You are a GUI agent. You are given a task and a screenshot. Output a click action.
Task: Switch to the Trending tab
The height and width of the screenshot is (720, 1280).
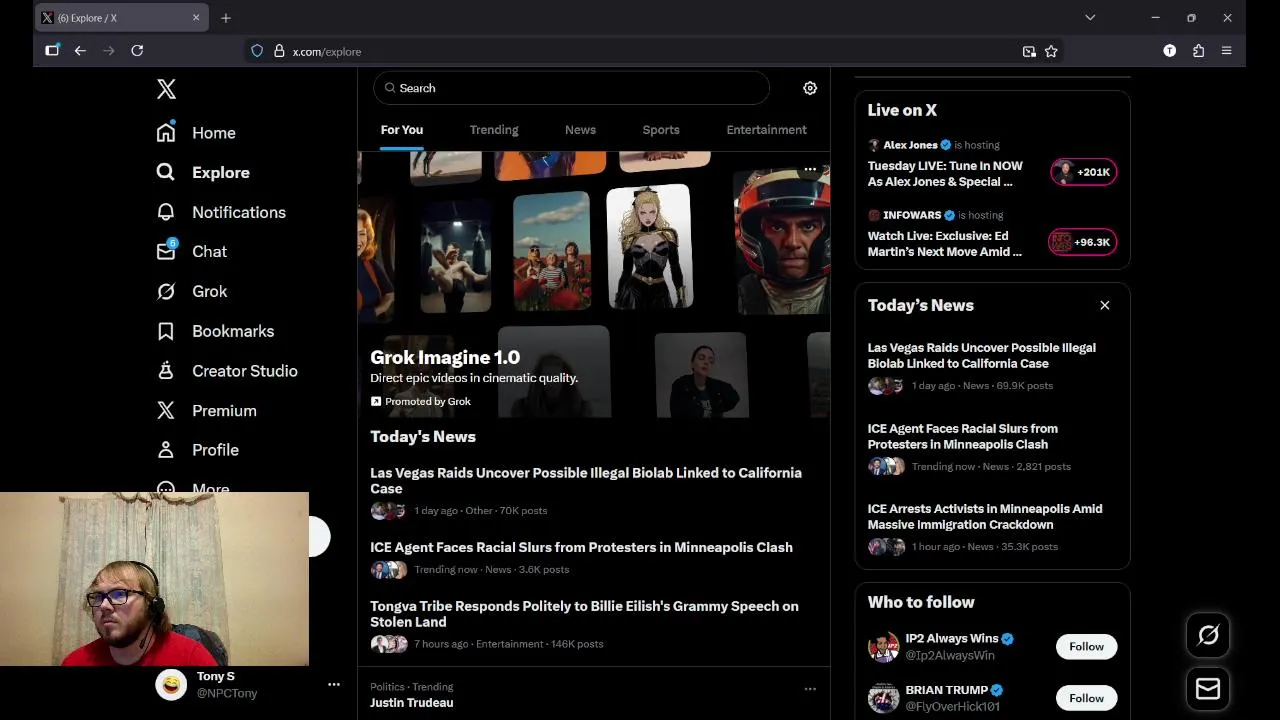[494, 130]
